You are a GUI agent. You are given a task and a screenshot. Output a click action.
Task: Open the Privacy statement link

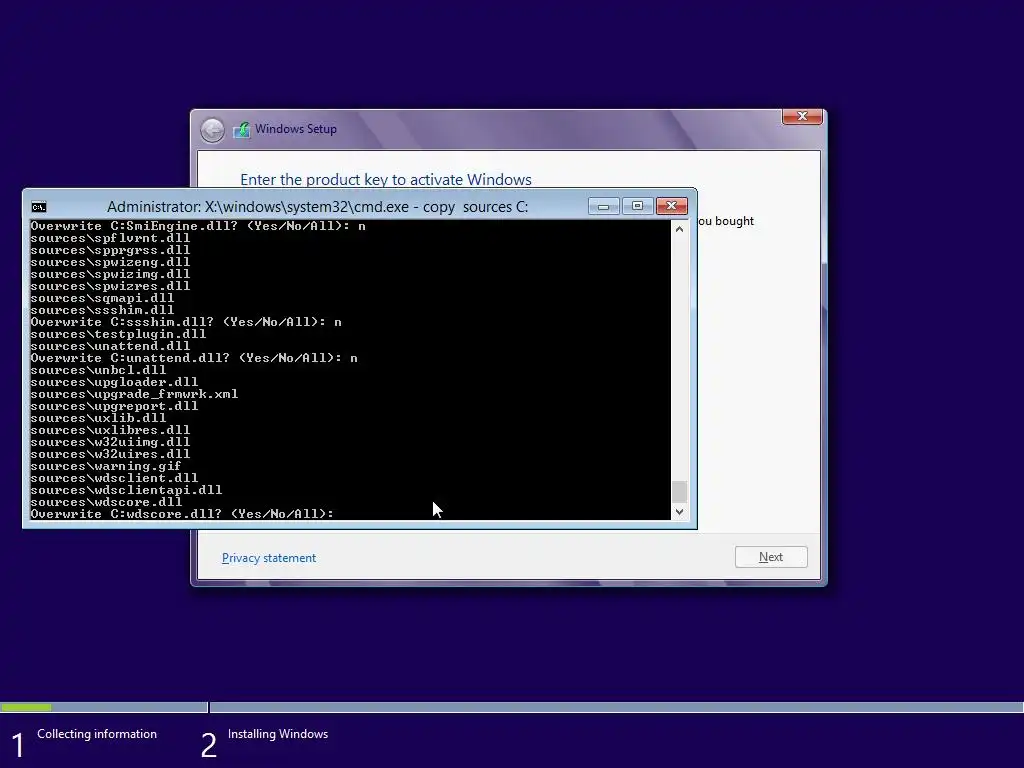pyautogui.click(x=269, y=558)
